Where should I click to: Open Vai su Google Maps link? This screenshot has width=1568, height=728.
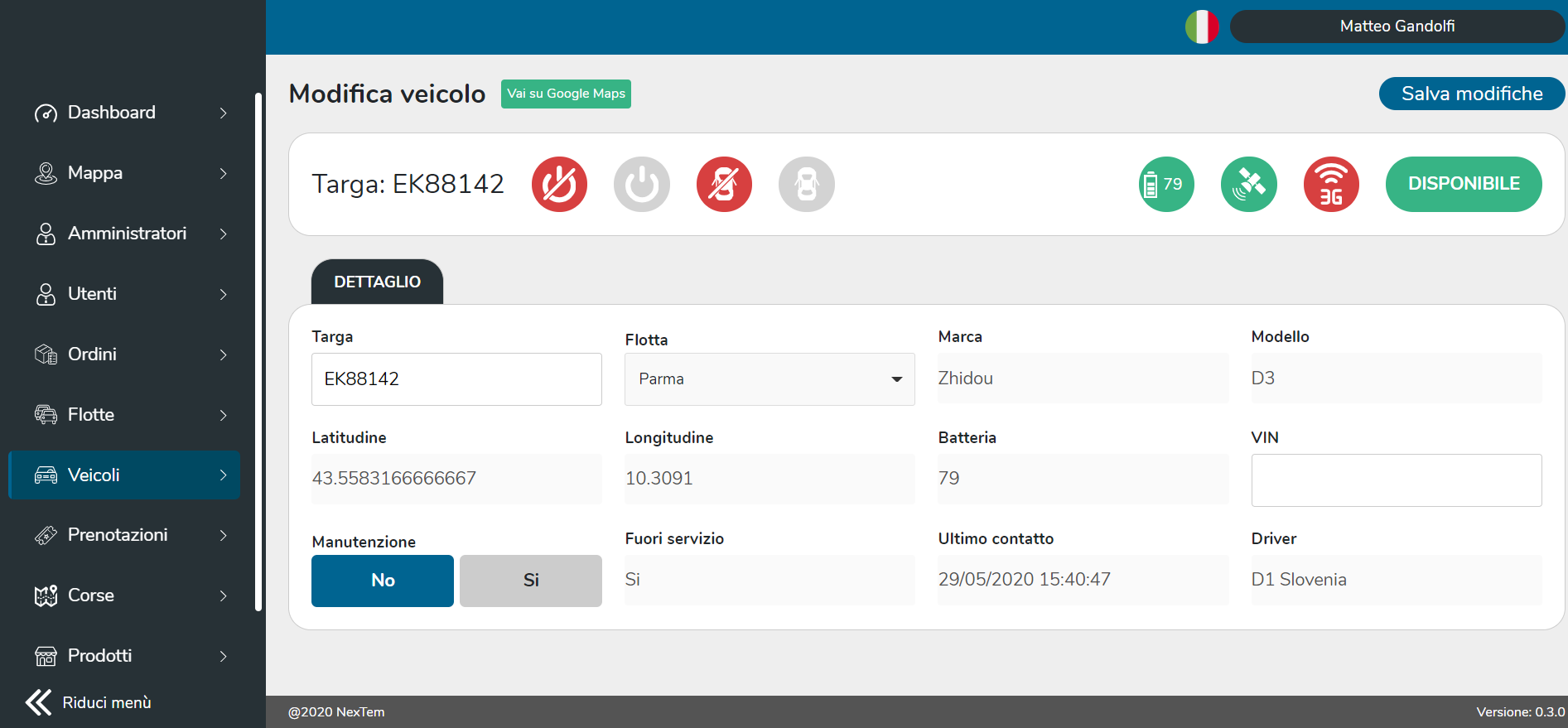point(566,94)
